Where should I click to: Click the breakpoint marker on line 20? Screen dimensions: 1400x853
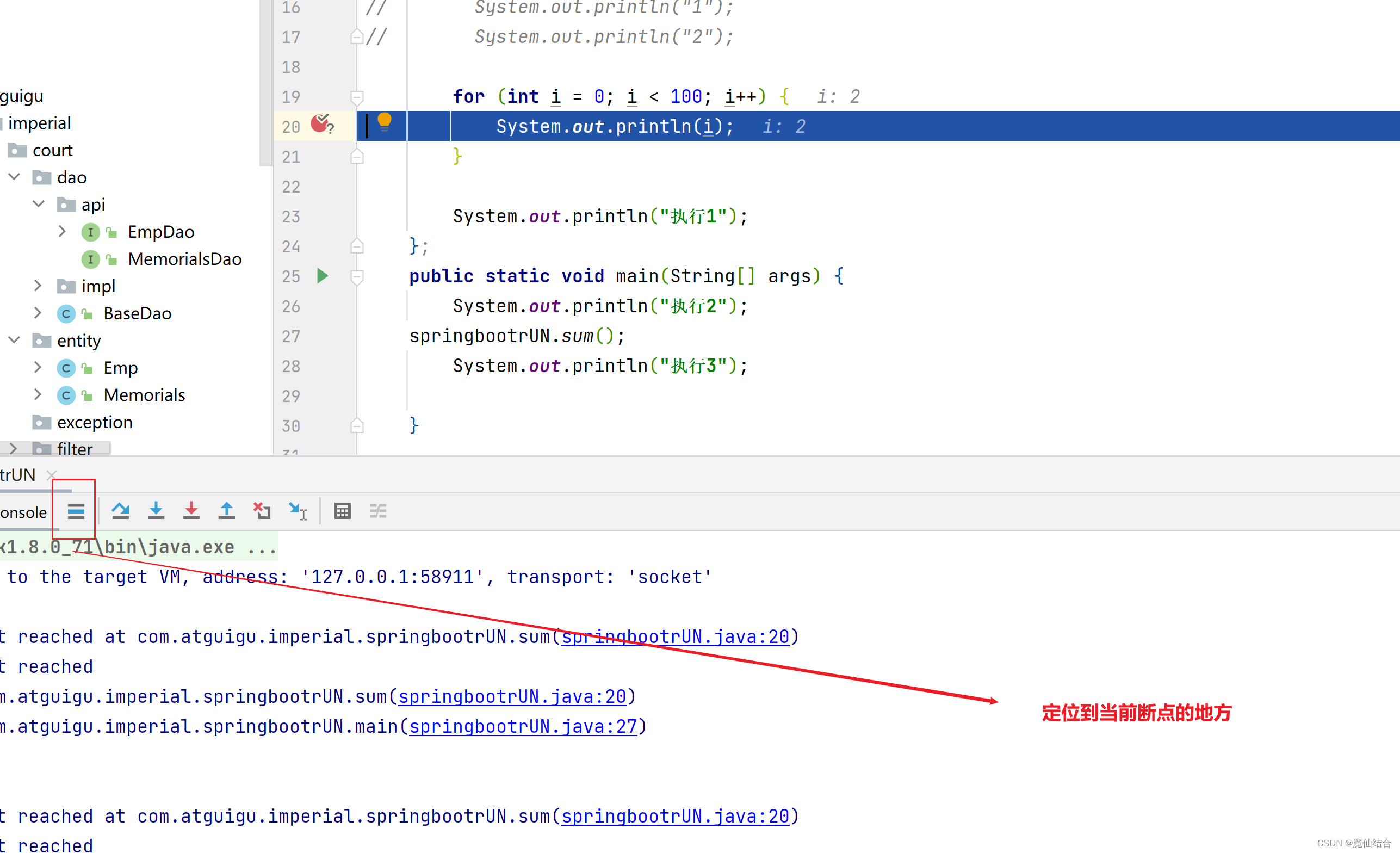click(x=321, y=124)
